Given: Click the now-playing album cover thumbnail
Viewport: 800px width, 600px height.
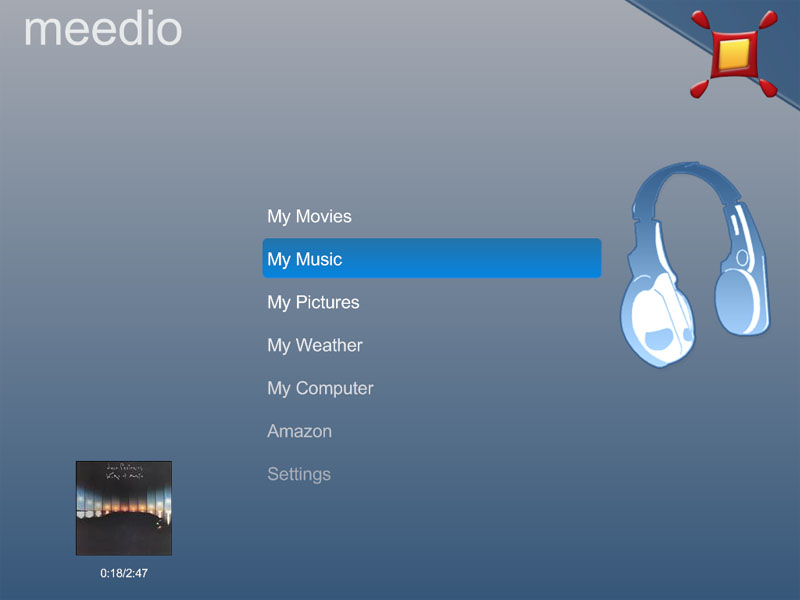Looking at the screenshot, I should 124,508.
